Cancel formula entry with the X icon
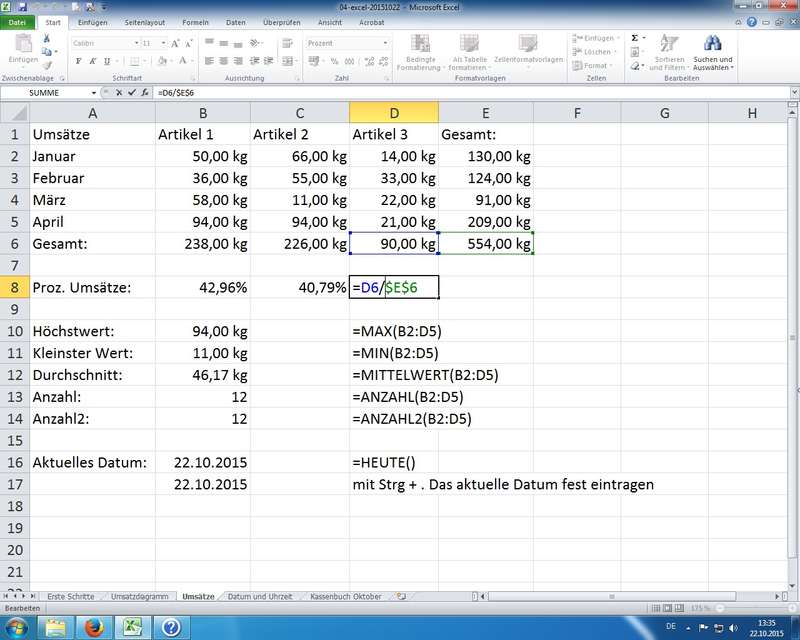 pos(118,92)
